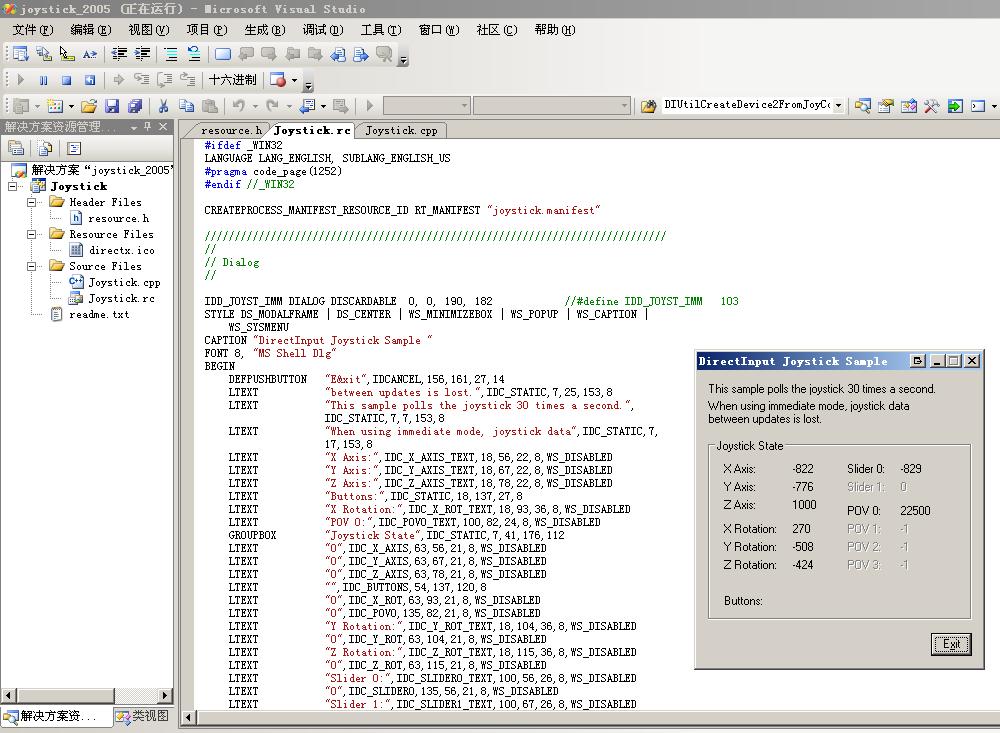The height and width of the screenshot is (733, 1000).
Task: Click the Toggle Bookmark icon
Action: (223, 54)
